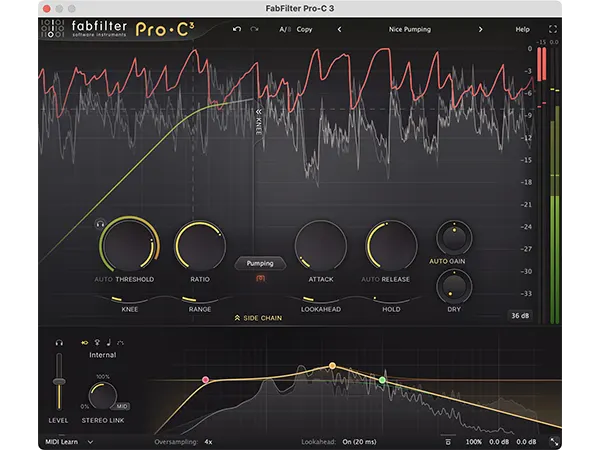Click the 100% mix value
The width and height of the screenshot is (600, 450).
473,442
